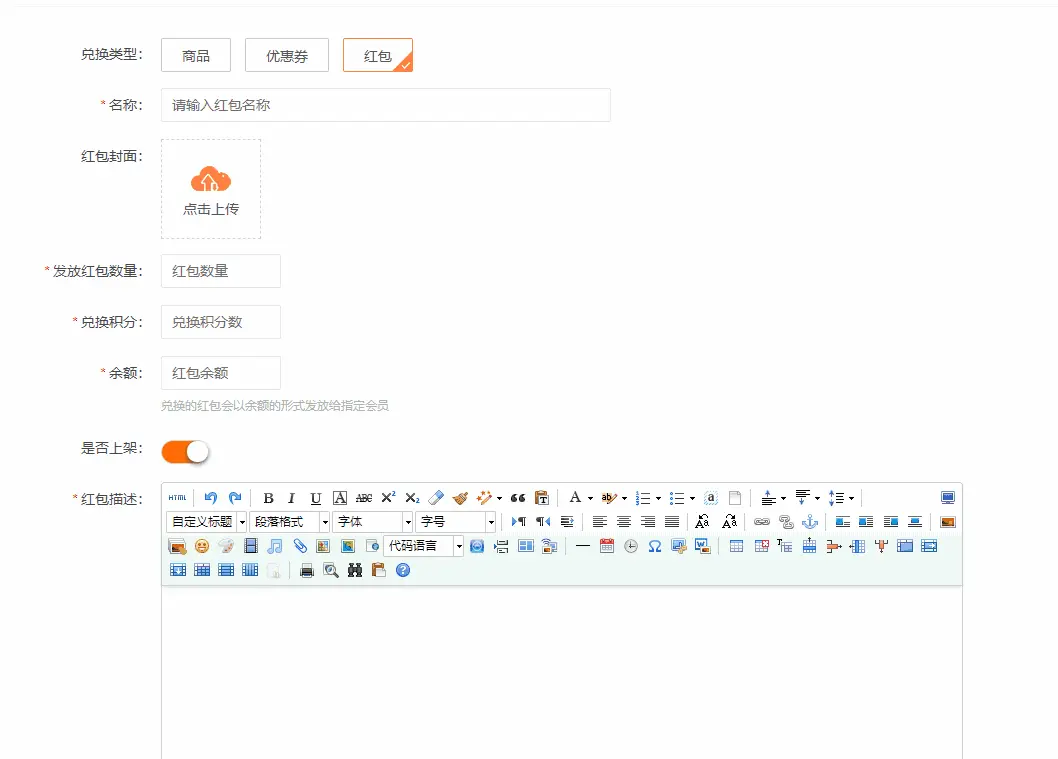Viewport: 1058px width, 759px height.
Task: Click 点击上传 to upload the cover image
Action: tap(211, 189)
